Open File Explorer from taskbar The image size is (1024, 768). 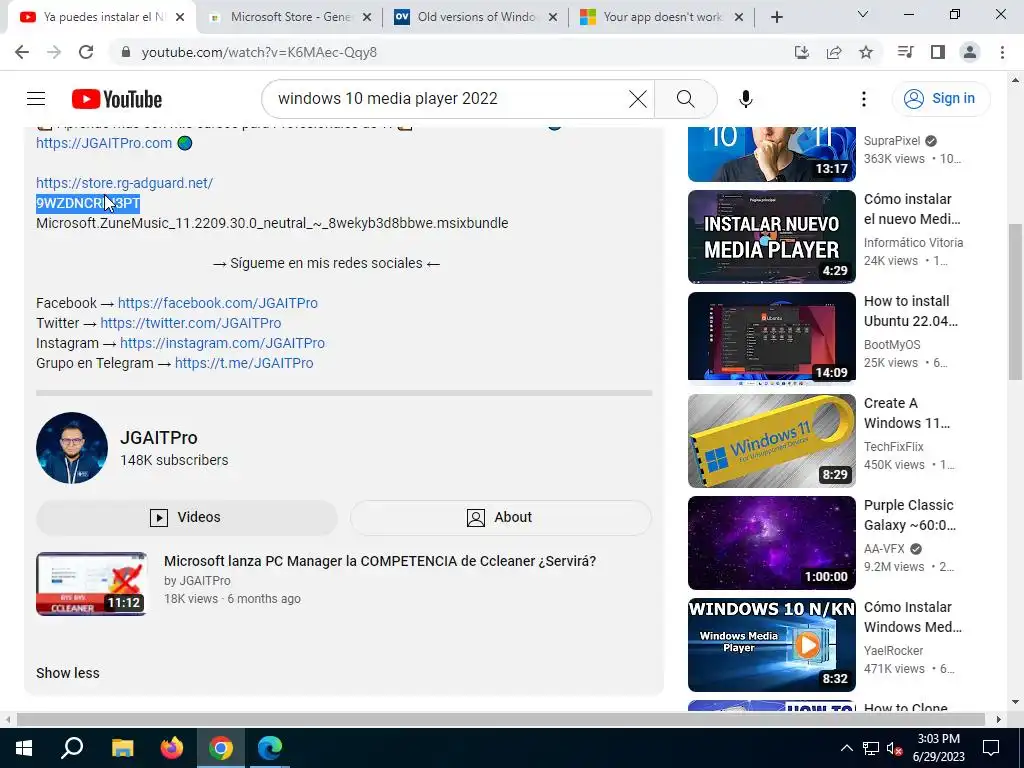tap(122, 748)
